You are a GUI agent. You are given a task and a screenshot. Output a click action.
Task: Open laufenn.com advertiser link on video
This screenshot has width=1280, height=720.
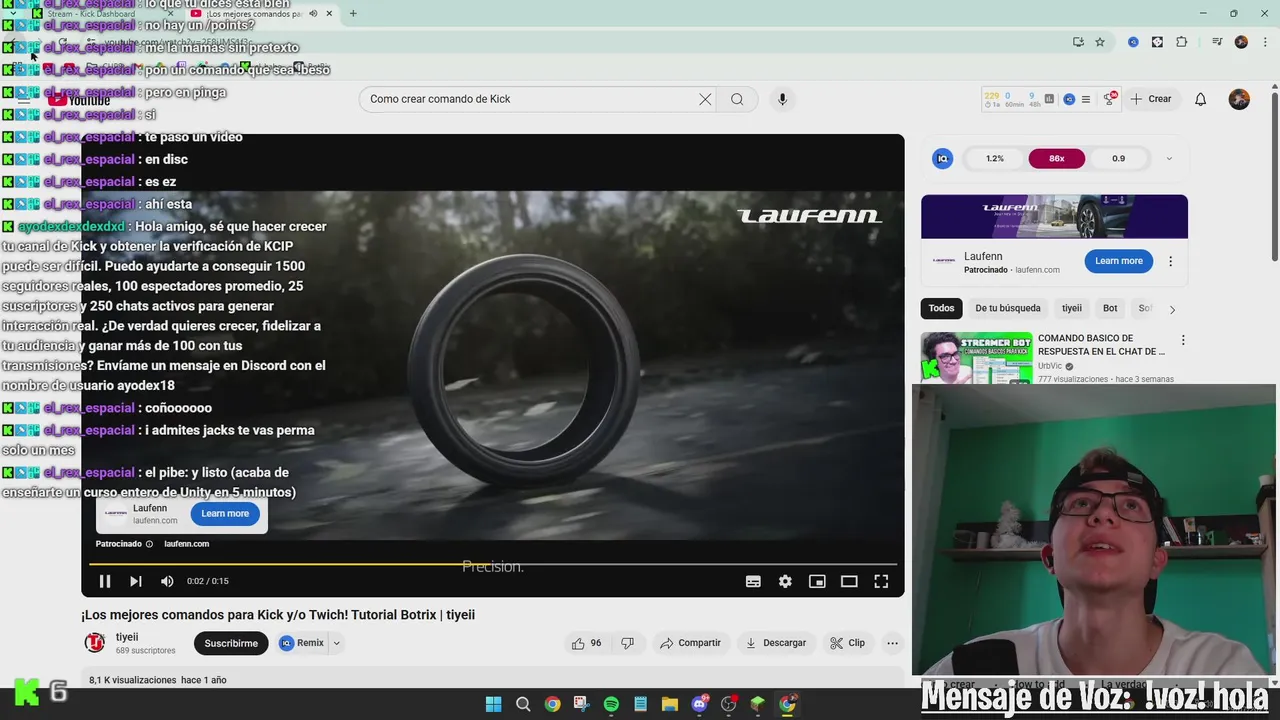pyautogui.click(x=187, y=544)
